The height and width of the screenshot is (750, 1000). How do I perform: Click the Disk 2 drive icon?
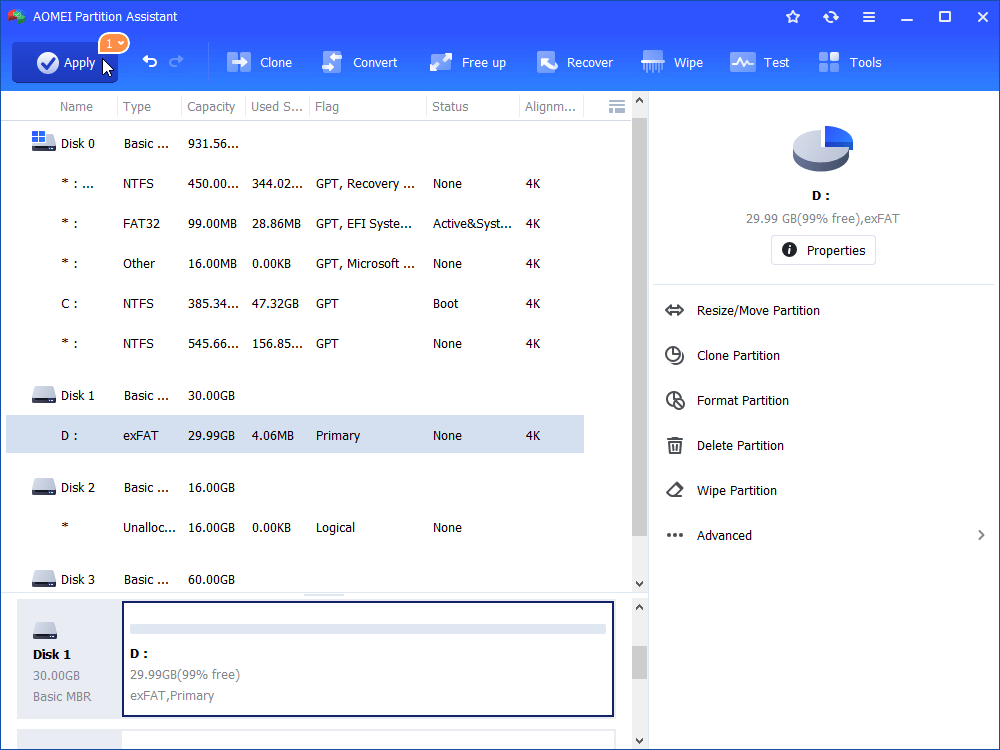43,487
